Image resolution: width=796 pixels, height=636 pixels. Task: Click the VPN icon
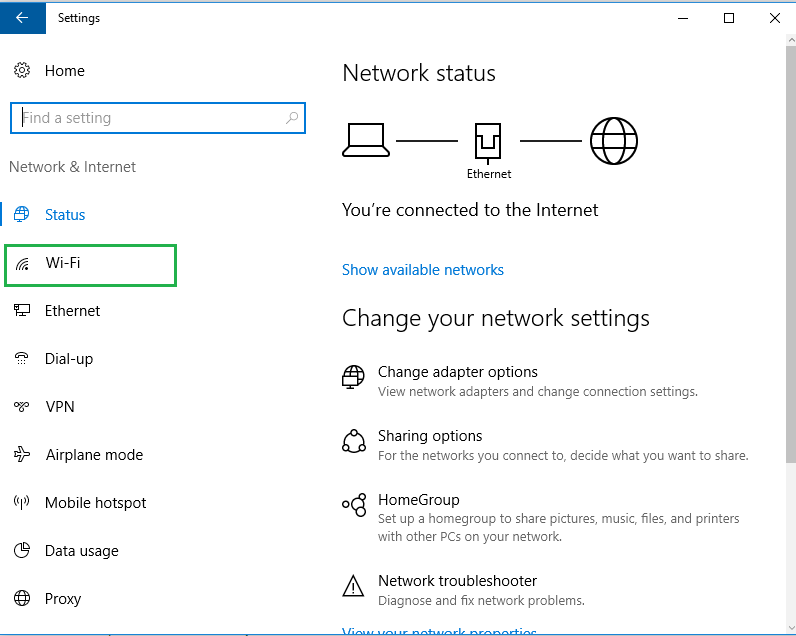22,407
